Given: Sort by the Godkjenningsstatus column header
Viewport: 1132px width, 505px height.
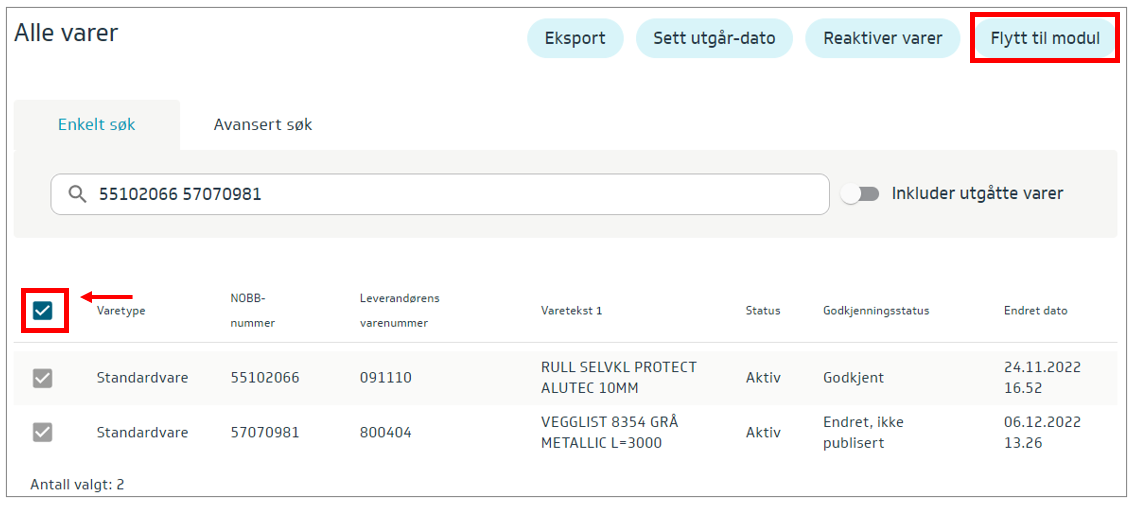Looking at the screenshot, I should tap(876, 311).
